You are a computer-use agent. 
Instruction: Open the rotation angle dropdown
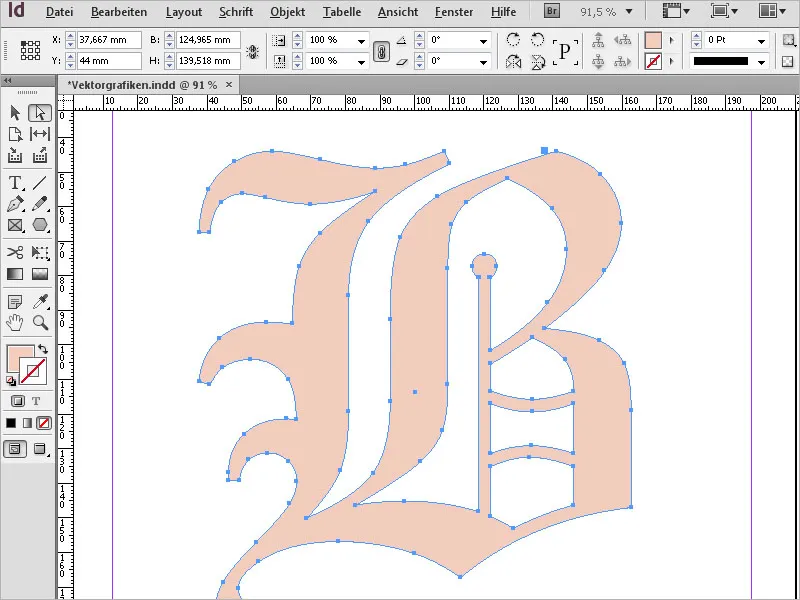(483, 41)
